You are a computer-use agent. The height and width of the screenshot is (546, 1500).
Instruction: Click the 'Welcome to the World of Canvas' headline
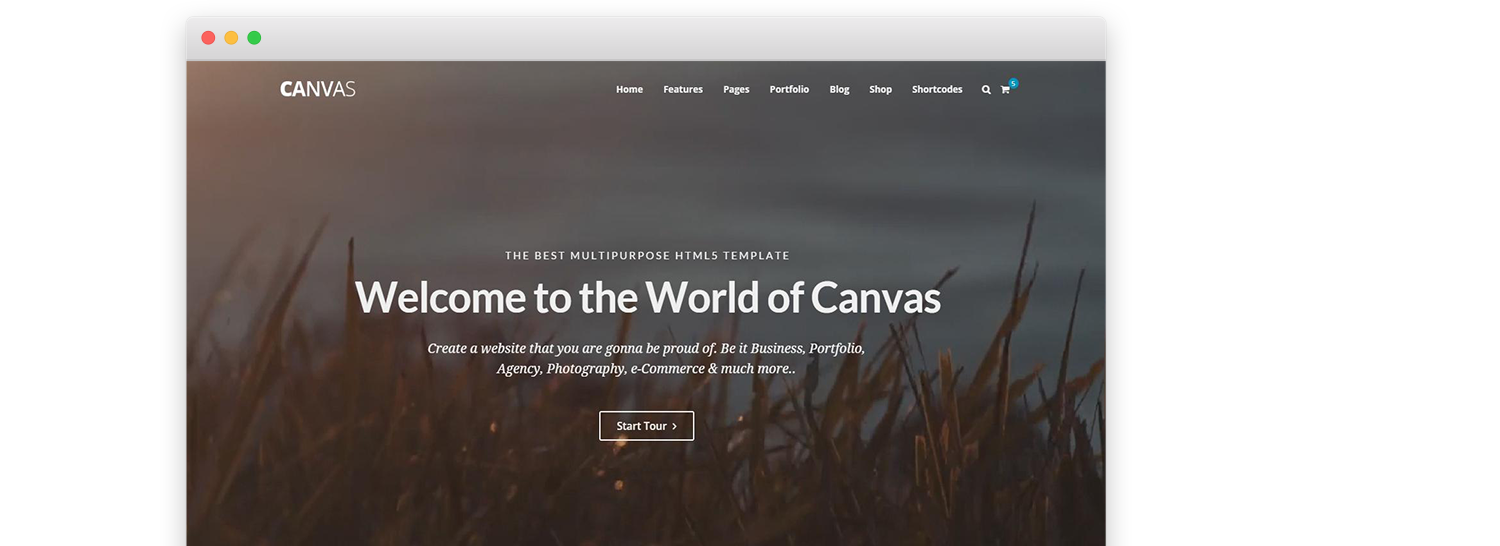[647, 298]
